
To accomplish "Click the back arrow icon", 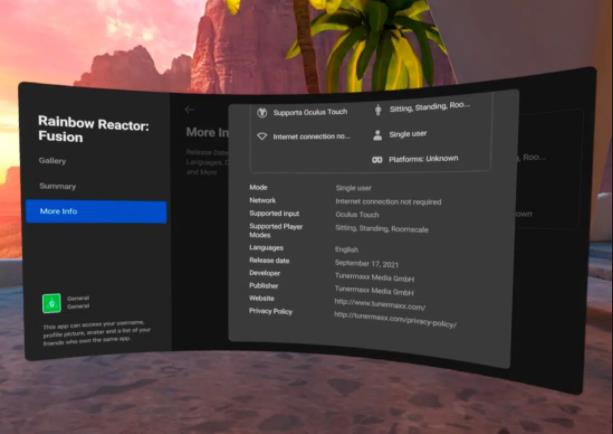I will [x=190, y=109].
